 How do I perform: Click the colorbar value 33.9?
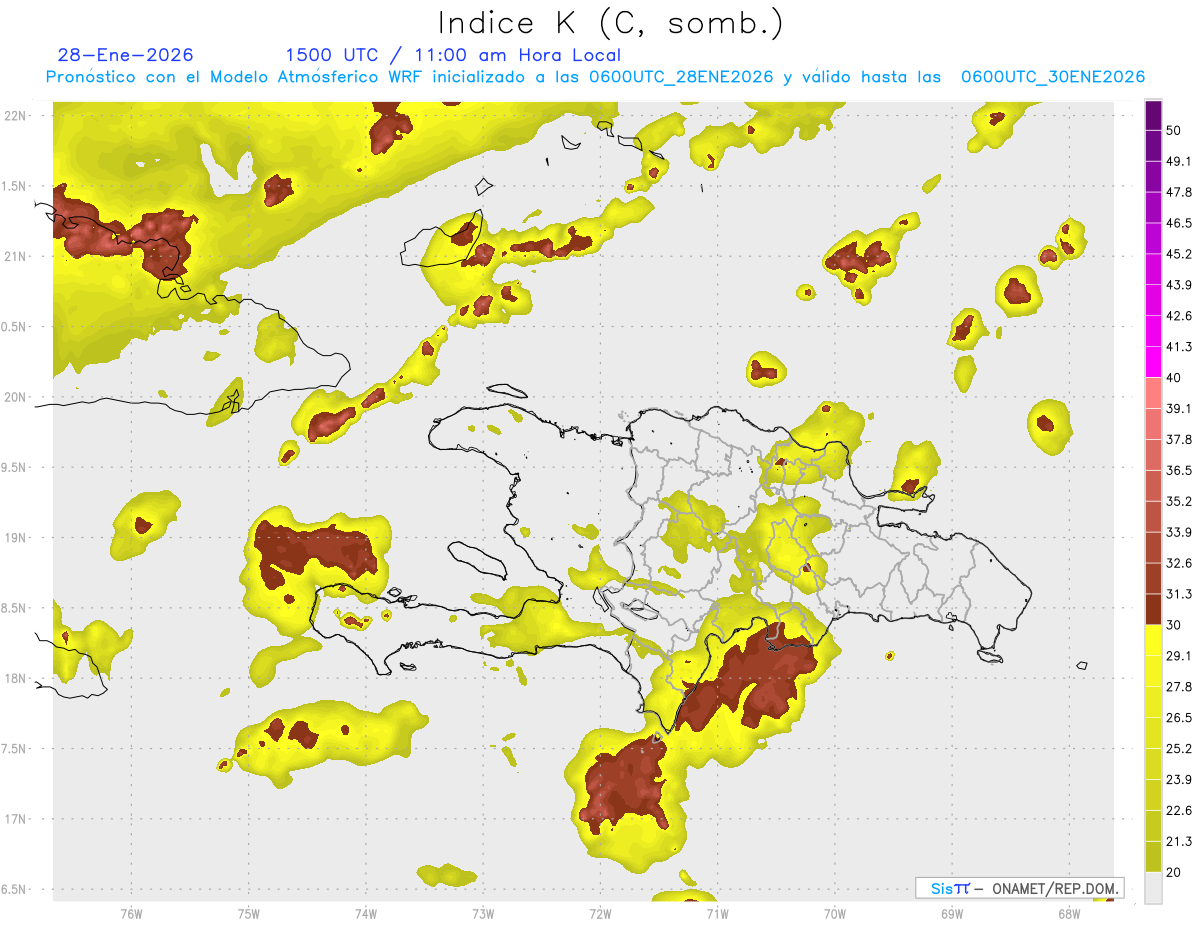point(1178,532)
